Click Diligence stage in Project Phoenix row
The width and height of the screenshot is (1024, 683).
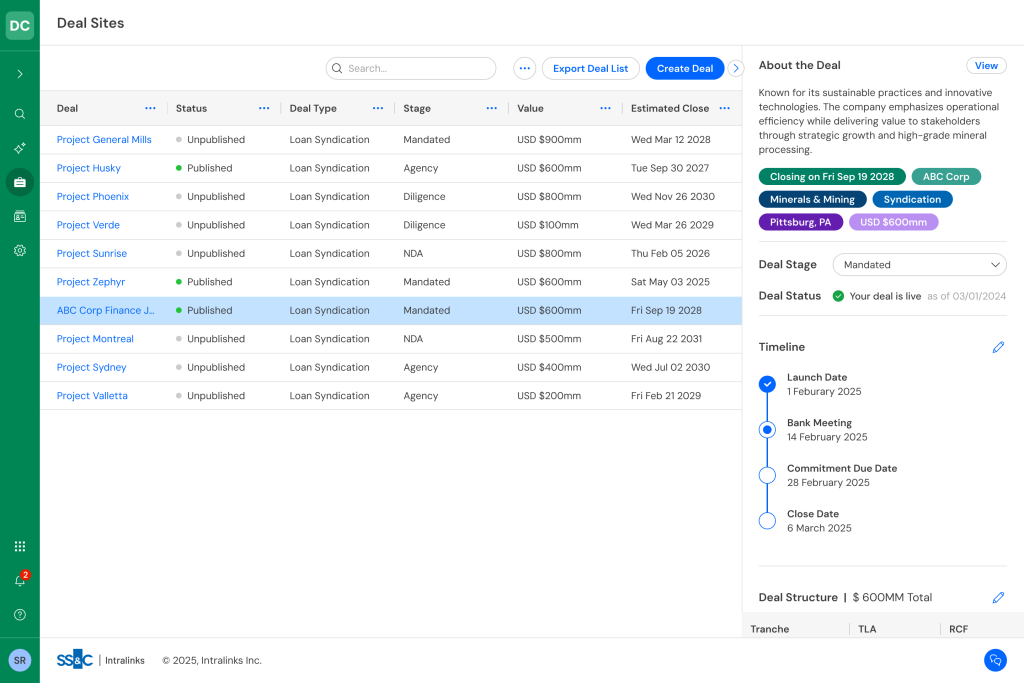pos(424,197)
